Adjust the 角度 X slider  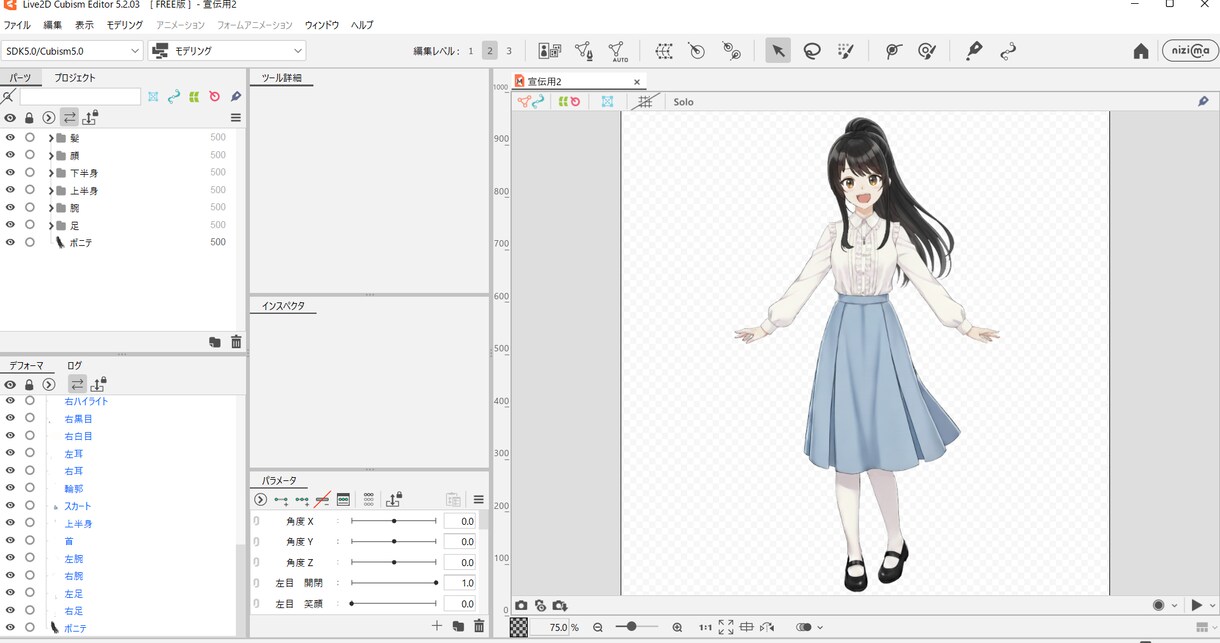click(x=393, y=521)
